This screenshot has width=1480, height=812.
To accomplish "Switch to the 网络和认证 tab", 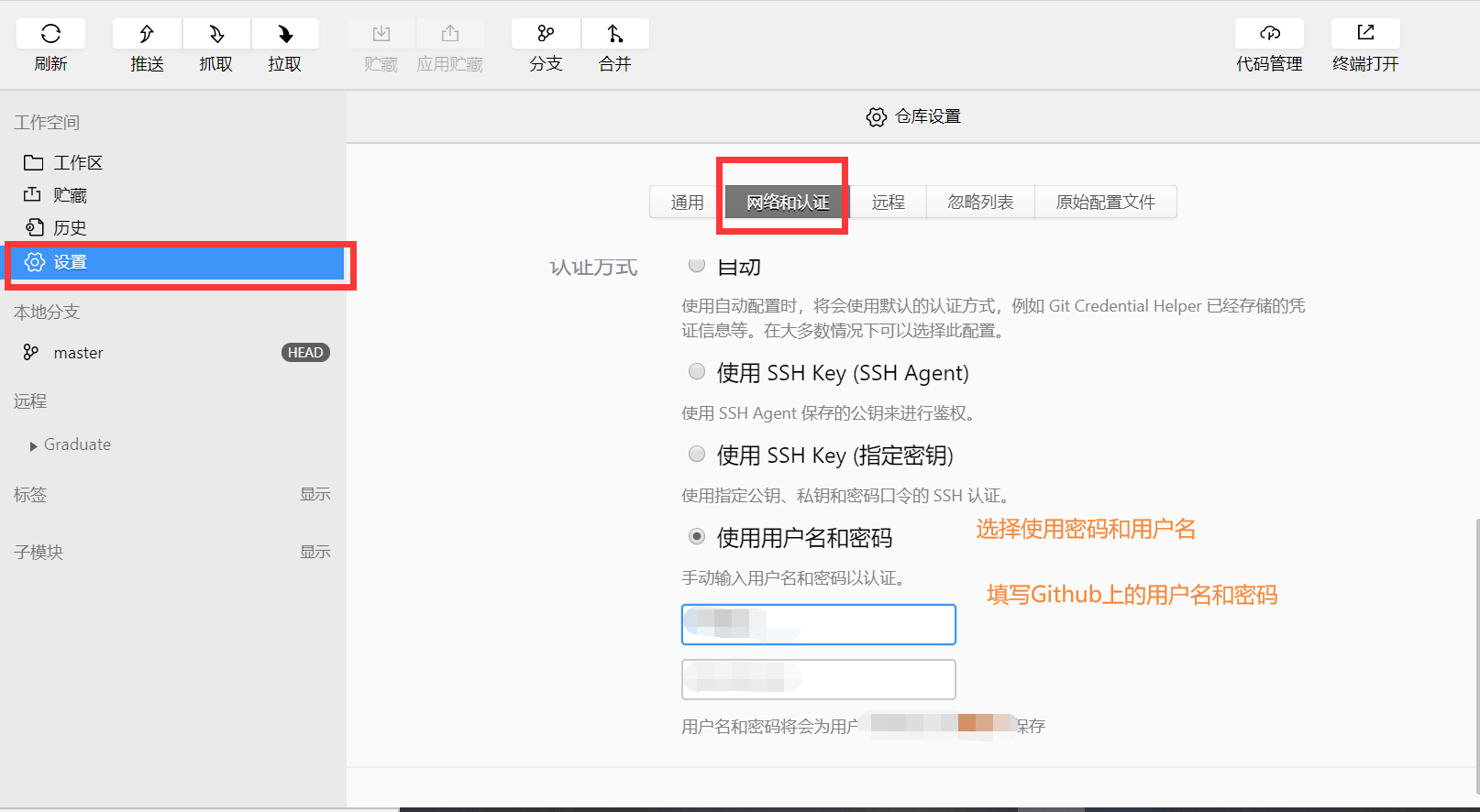I will [788, 202].
